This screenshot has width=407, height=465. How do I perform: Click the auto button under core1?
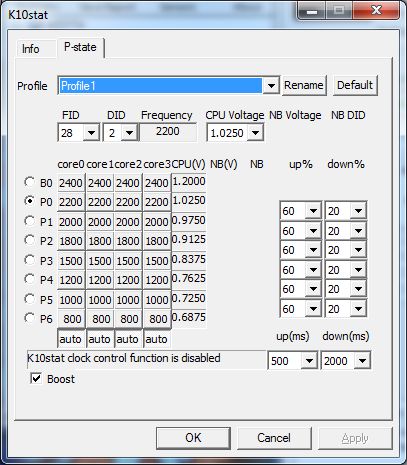click(100, 339)
